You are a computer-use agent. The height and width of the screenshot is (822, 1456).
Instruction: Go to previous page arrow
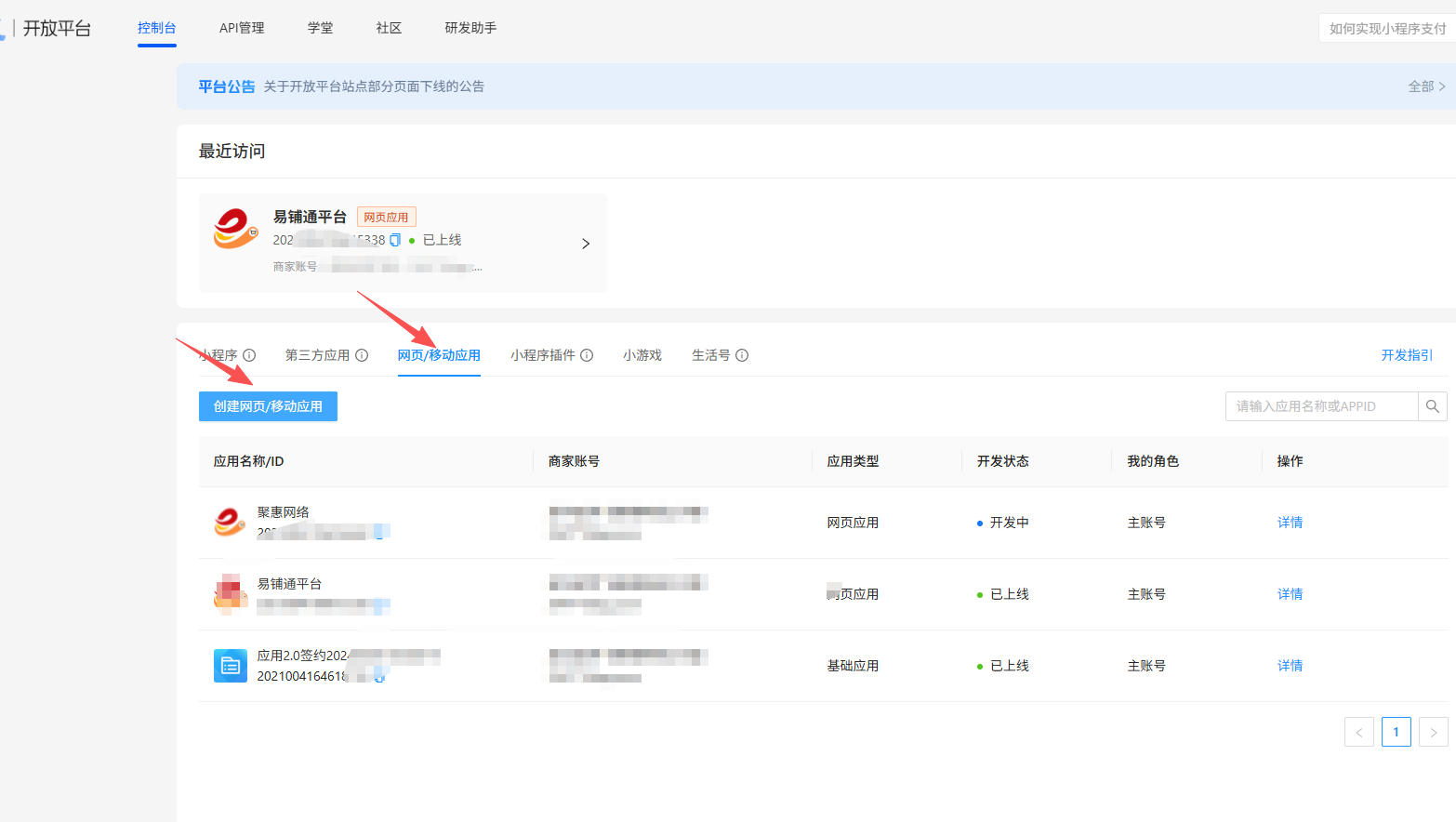(1358, 733)
